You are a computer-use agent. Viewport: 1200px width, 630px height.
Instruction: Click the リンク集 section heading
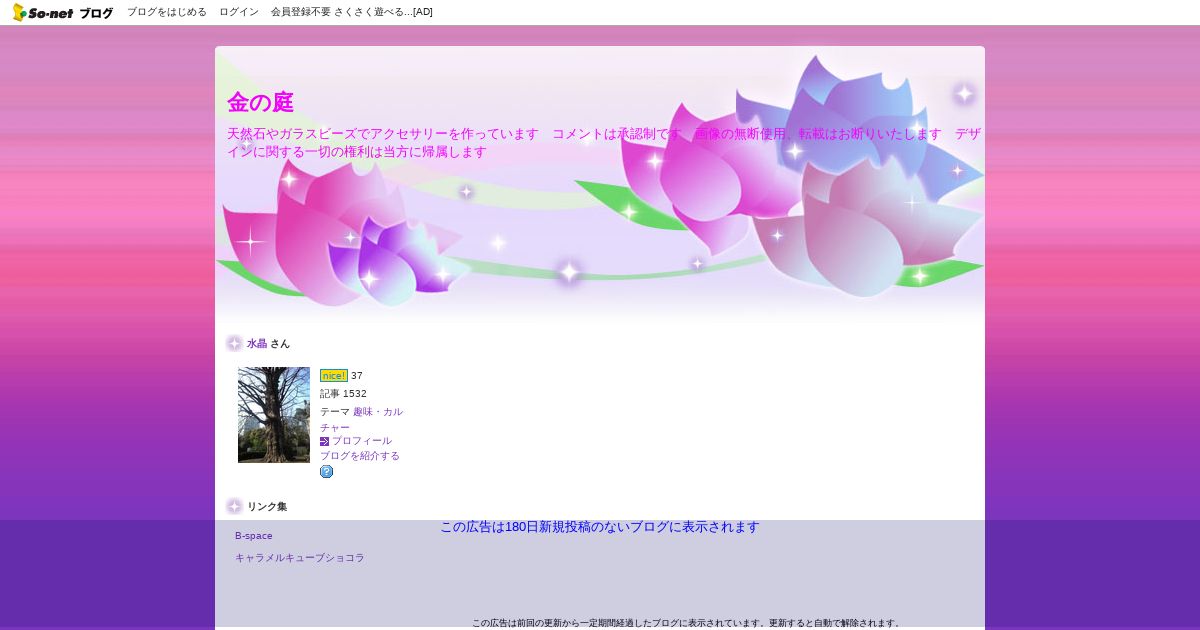(x=267, y=507)
